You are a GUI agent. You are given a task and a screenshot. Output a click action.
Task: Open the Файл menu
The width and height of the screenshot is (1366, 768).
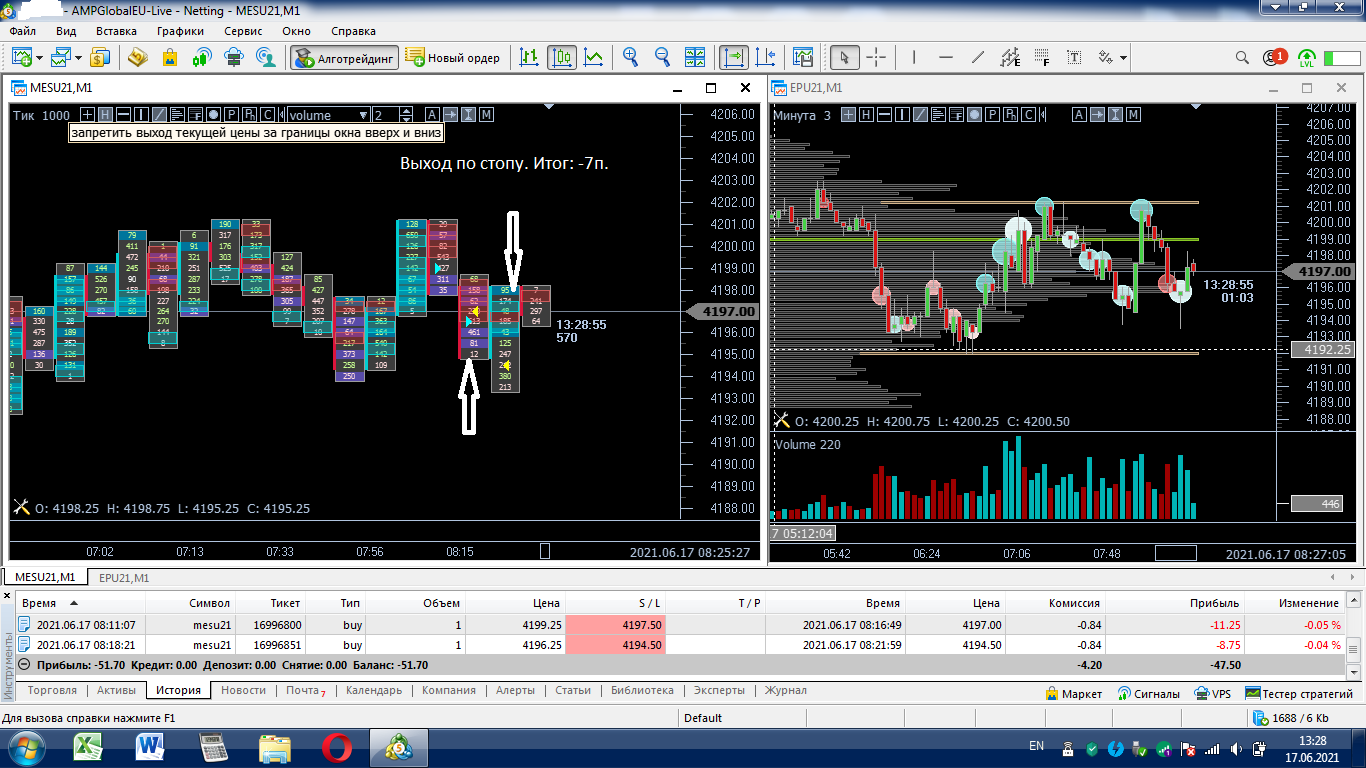click(23, 31)
